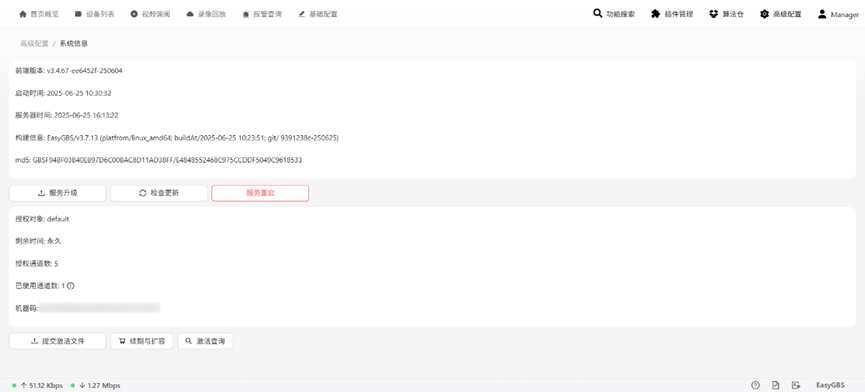
Task: Click 服务重启 restart service button
Action: coord(260,193)
